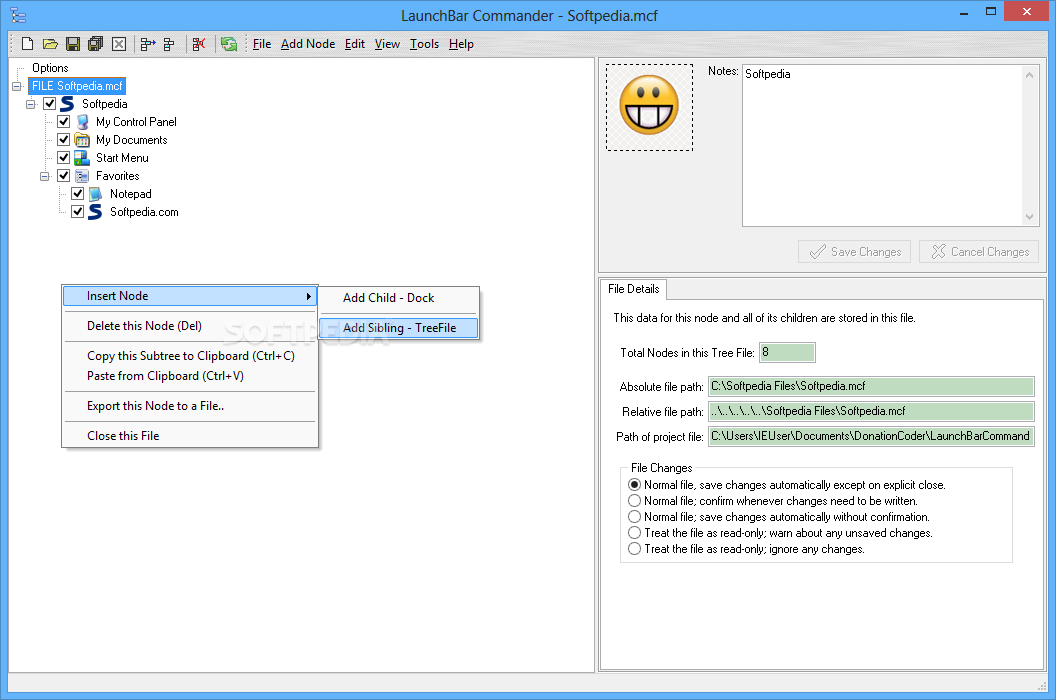Click the Absolute file path field

click(871, 387)
